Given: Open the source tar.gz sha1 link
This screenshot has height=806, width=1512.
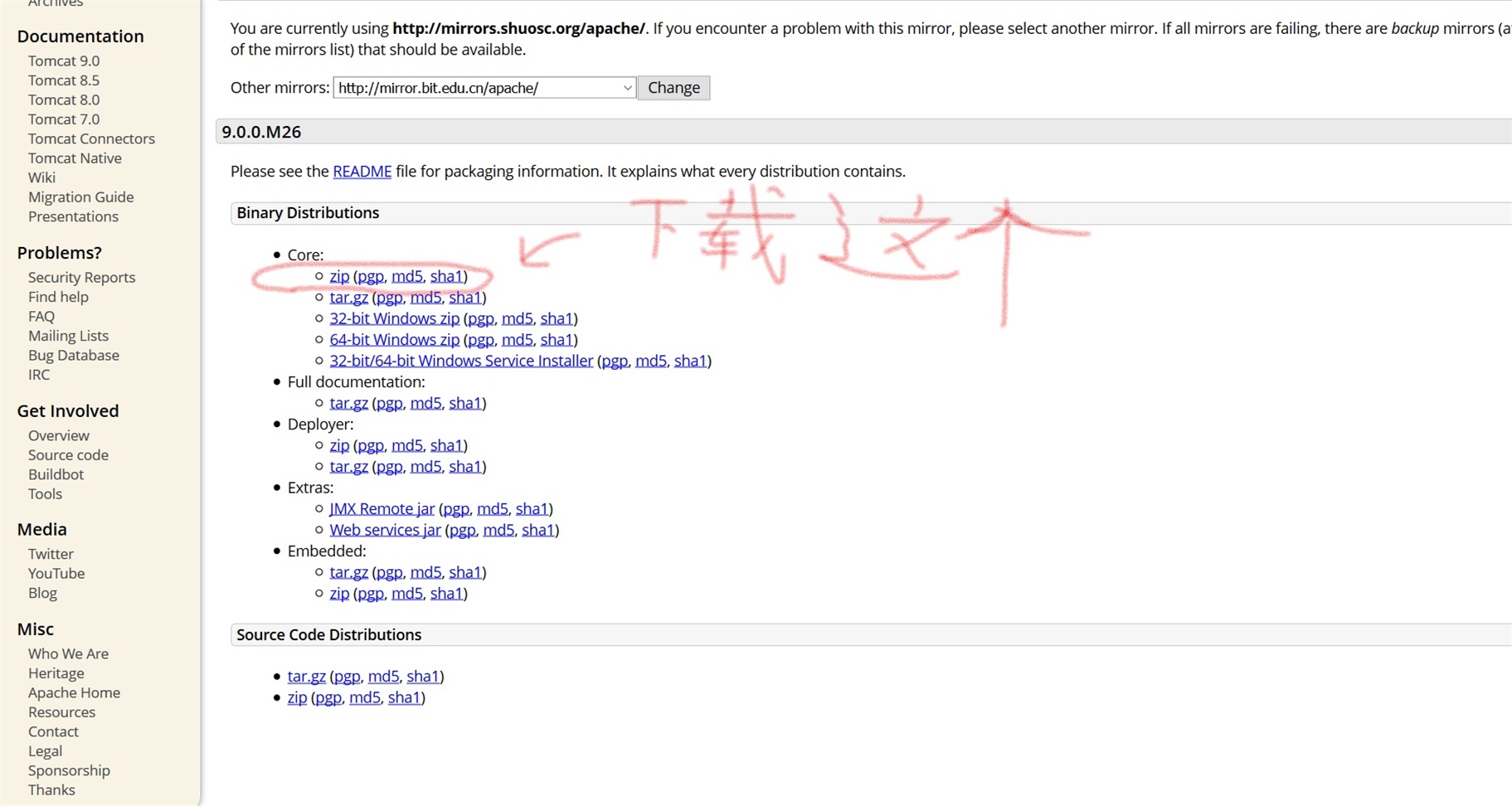Looking at the screenshot, I should (x=423, y=677).
